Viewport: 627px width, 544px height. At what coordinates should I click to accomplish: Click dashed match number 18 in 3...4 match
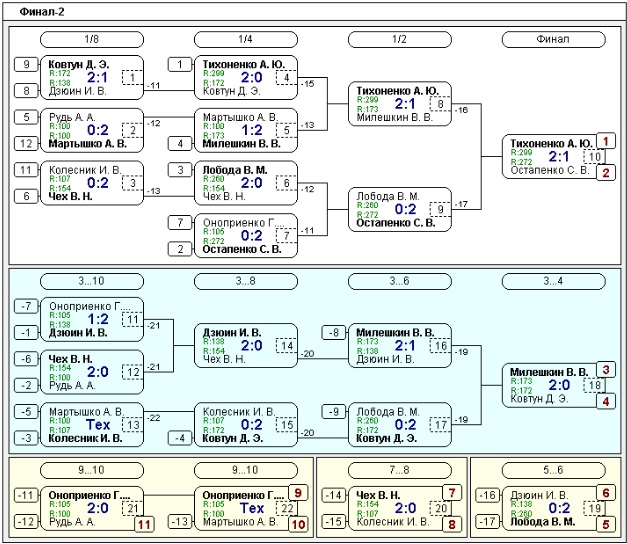(x=594, y=385)
